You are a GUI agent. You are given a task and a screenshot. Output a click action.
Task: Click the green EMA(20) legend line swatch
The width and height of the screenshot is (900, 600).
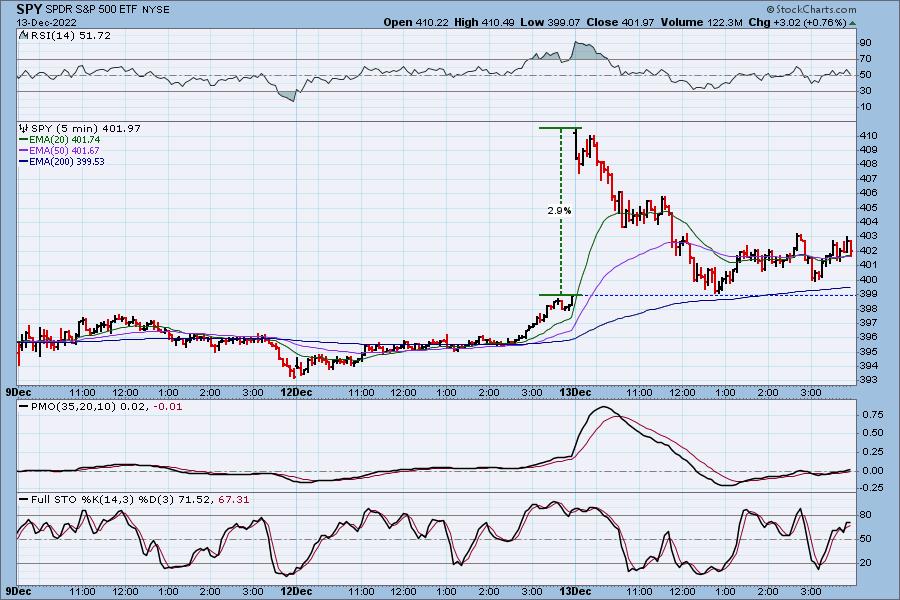tap(24, 140)
